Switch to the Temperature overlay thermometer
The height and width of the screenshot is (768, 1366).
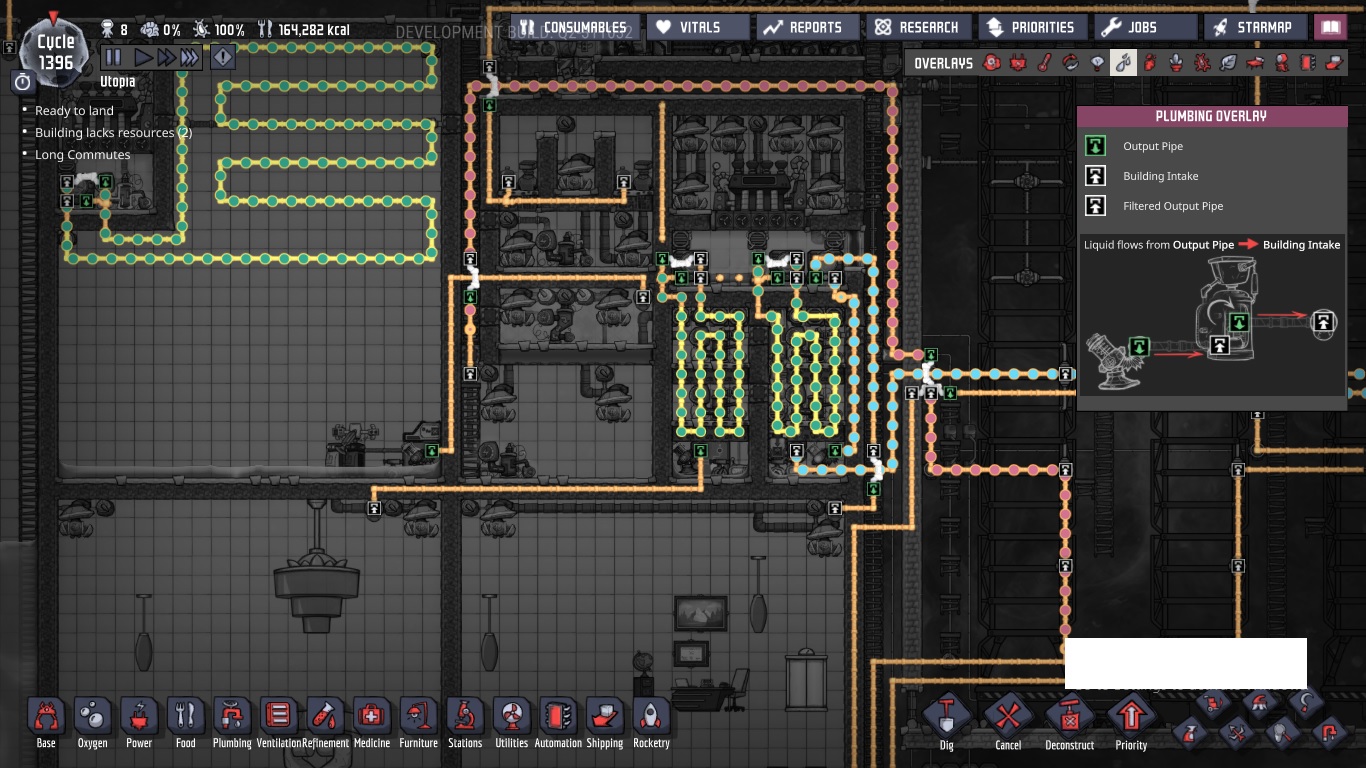tap(1044, 63)
